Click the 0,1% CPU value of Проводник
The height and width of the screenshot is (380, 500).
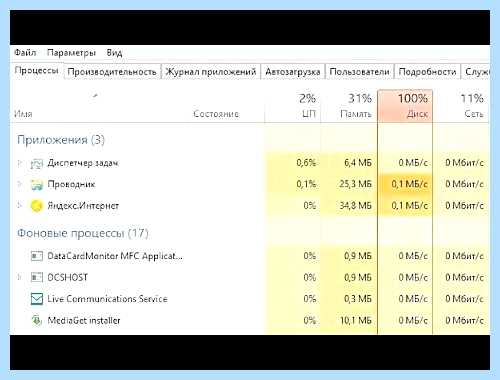(x=306, y=184)
